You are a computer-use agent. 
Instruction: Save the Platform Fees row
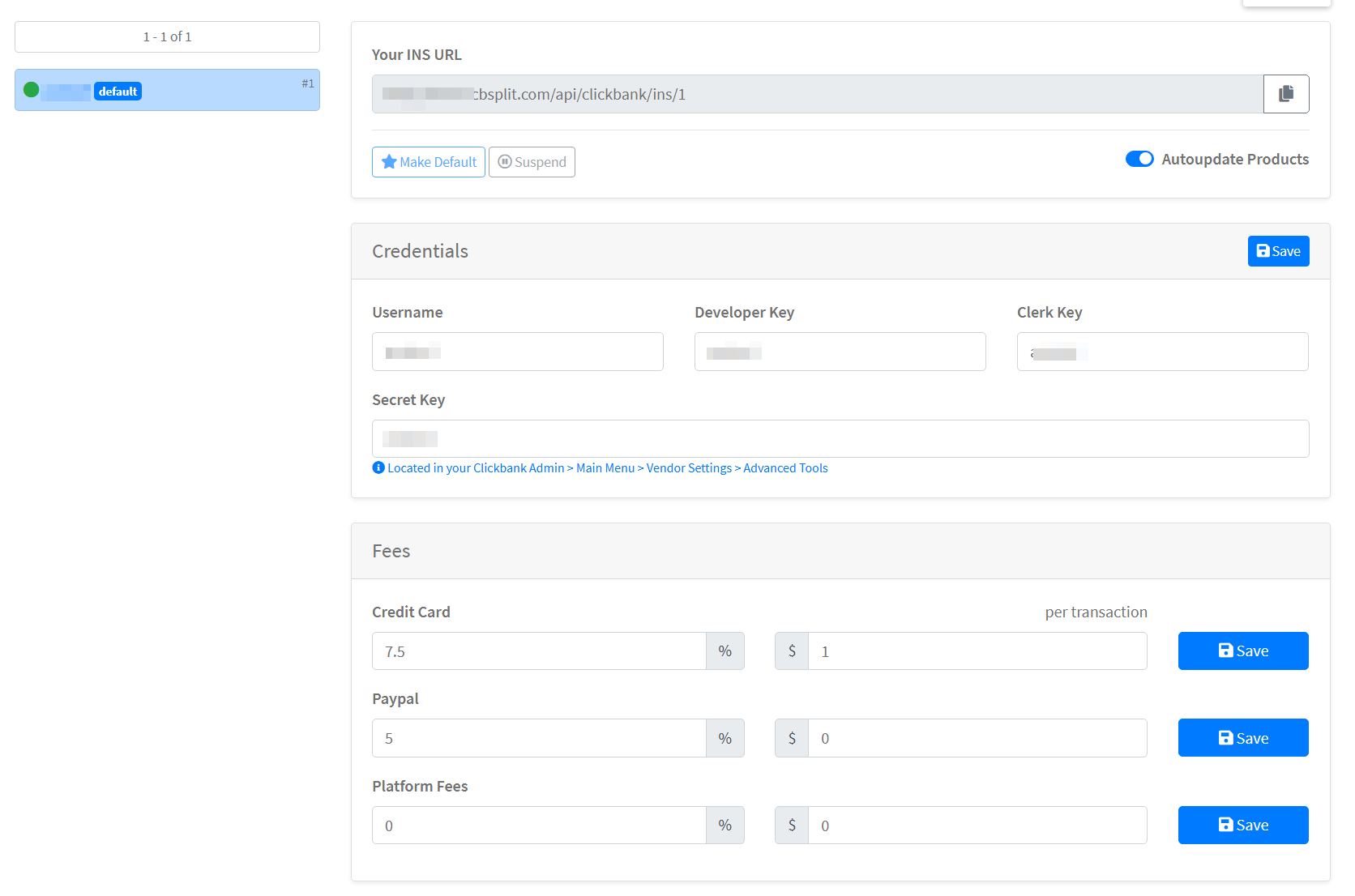click(x=1242, y=825)
